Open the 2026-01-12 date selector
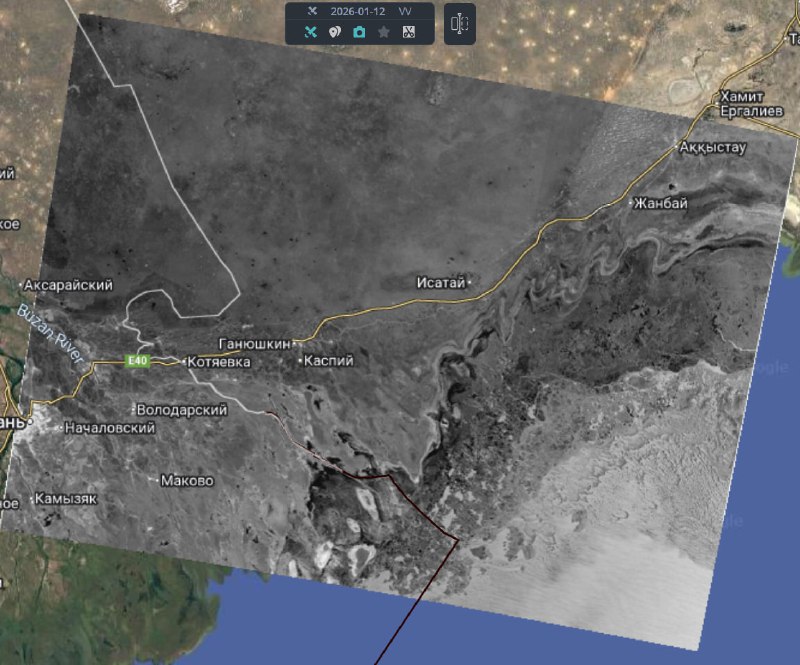This screenshot has width=800, height=665. click(357, 11)
